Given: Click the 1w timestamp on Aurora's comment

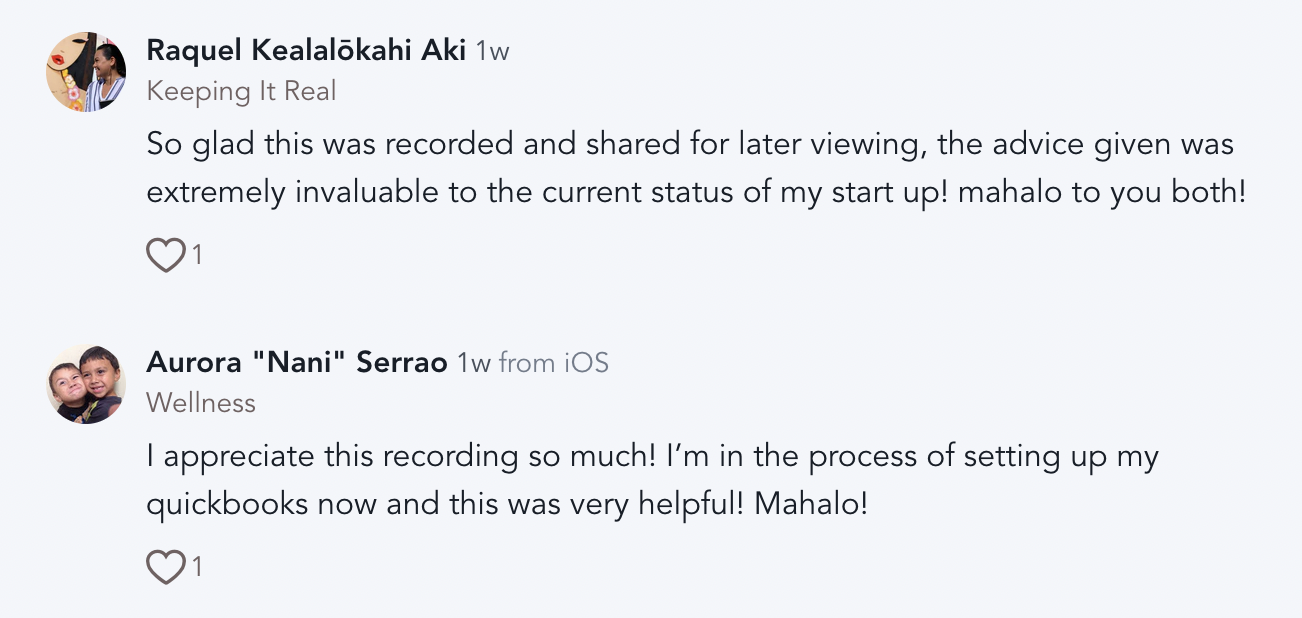Looking at the screenshot, I should (x=473, y=363).
